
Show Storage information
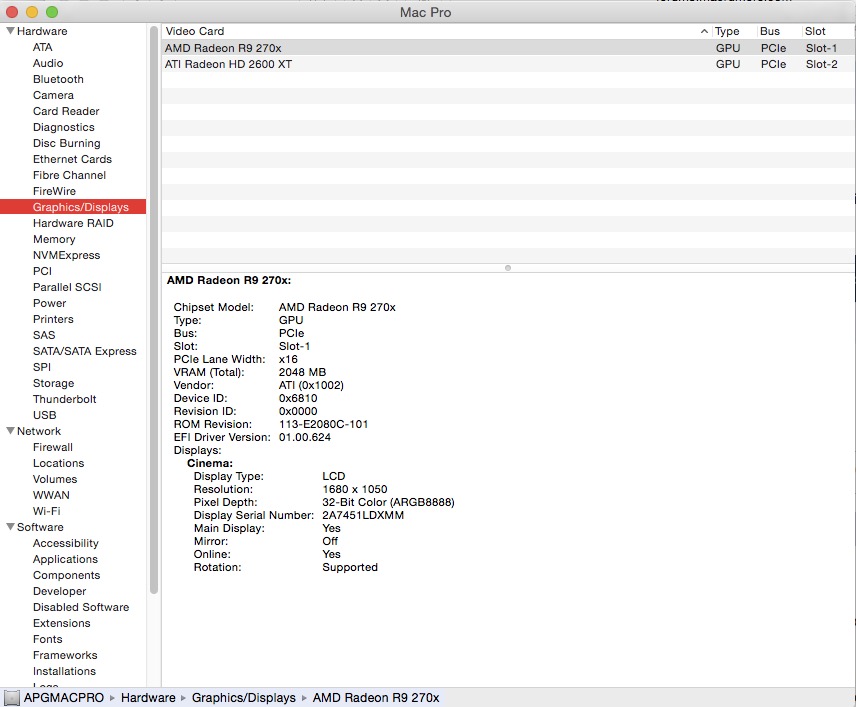click(54, 383)
